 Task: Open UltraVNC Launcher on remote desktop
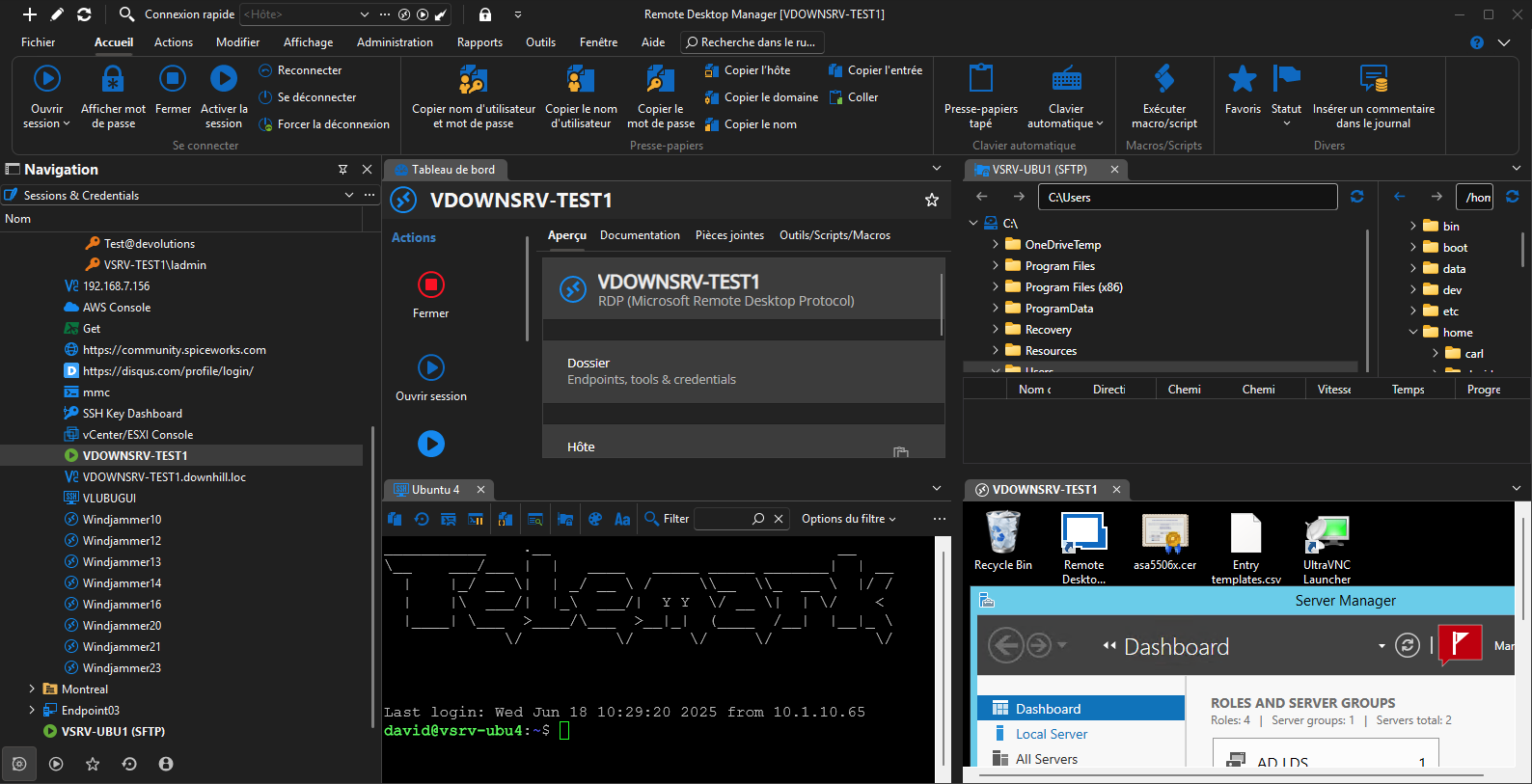click(x=1327, y=548)
